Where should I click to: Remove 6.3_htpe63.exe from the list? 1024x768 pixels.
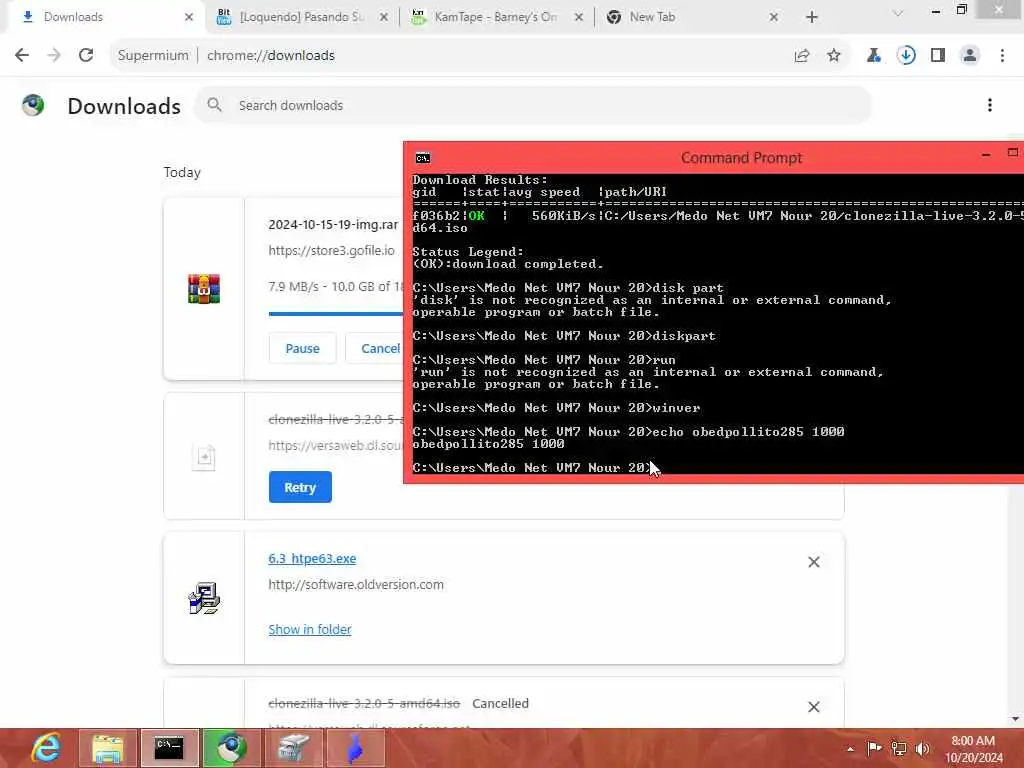[x=814, y=562]
